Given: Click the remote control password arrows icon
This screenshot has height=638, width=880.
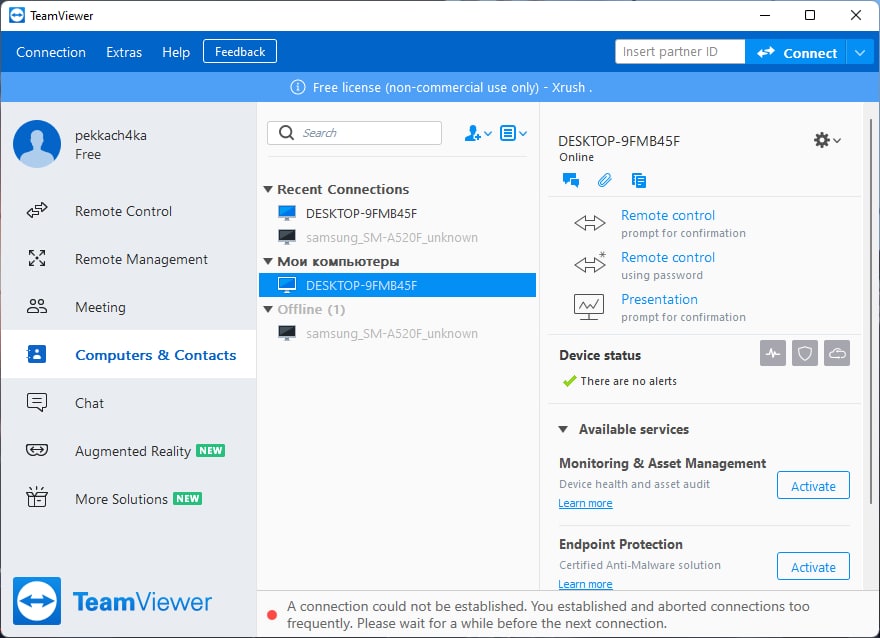Looking at the screenshot, I should [589, 263].
